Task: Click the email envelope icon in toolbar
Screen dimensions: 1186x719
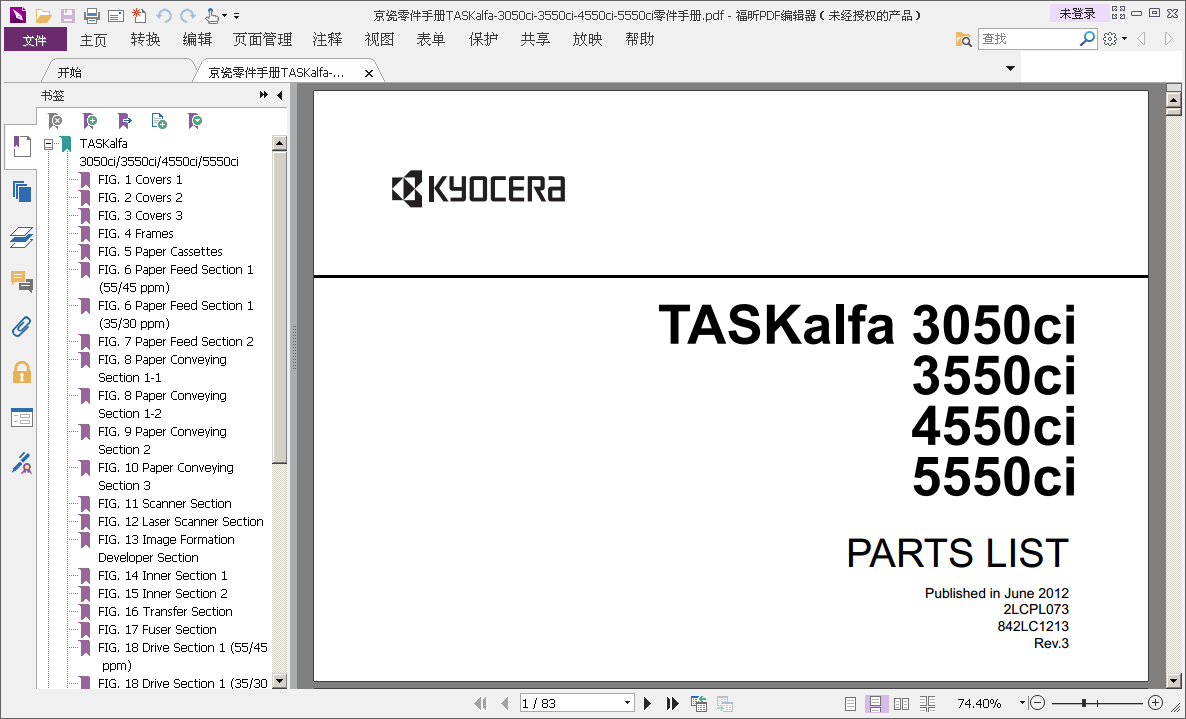Action: [x=116, y=15]
